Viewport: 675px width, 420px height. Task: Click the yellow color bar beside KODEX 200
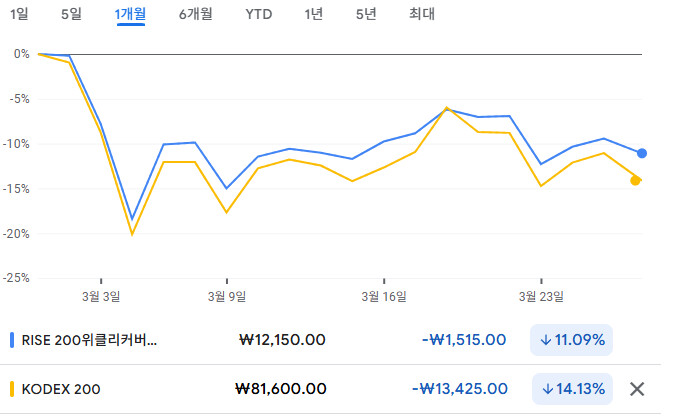coord(10,389)
